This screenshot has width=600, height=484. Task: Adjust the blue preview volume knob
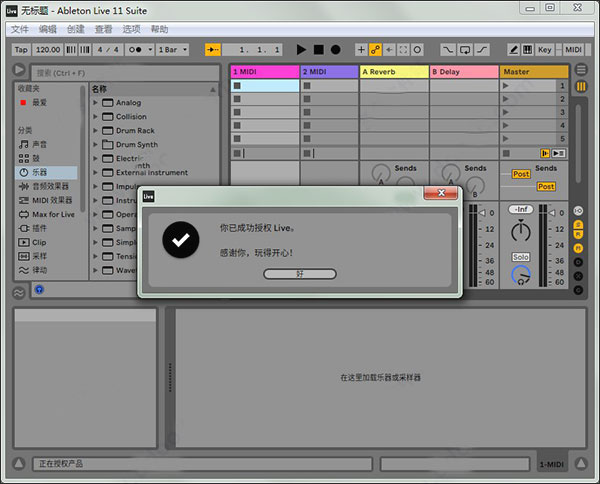[521, 275]
